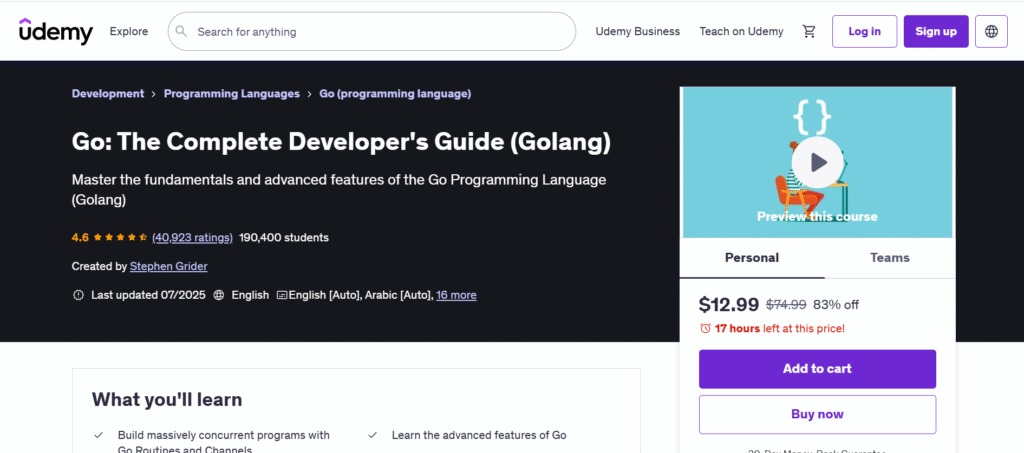Select the Personal tab
1024x453 pixels.
(x=752, y=258)
